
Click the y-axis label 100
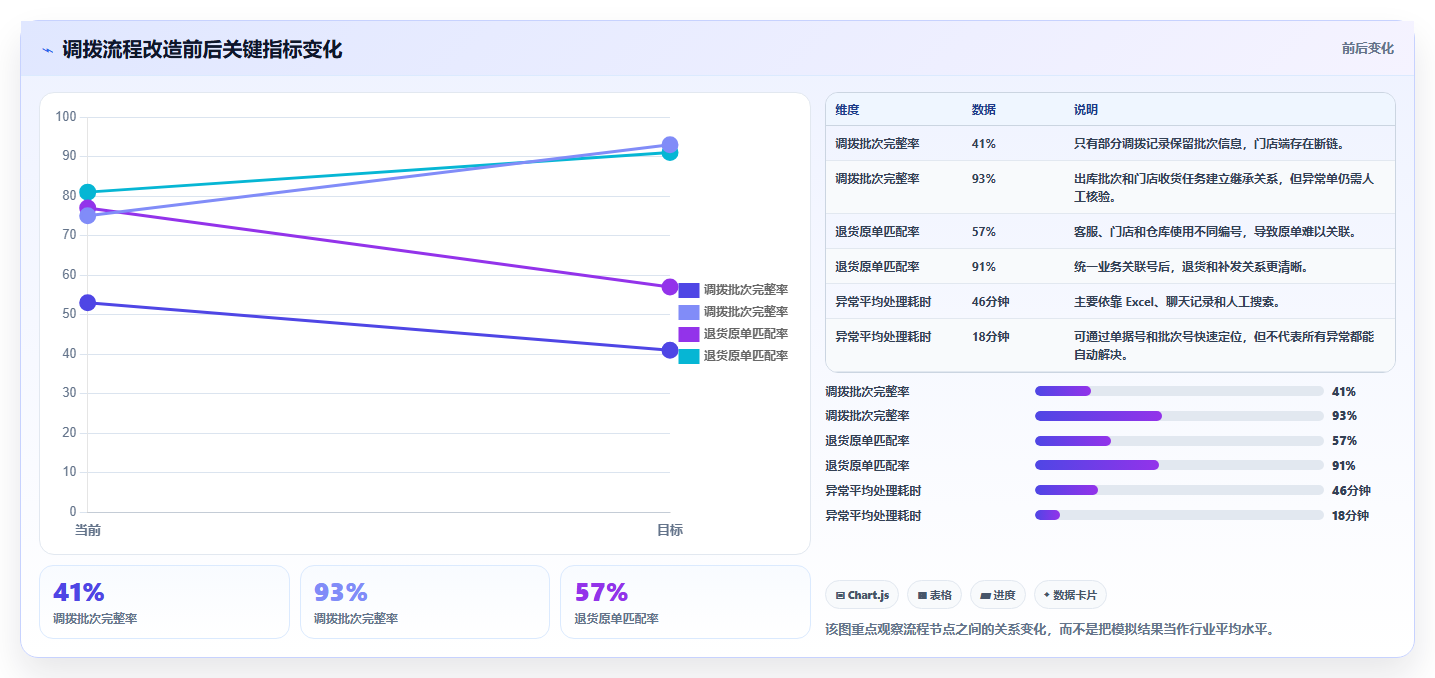[x=66, y=117]
